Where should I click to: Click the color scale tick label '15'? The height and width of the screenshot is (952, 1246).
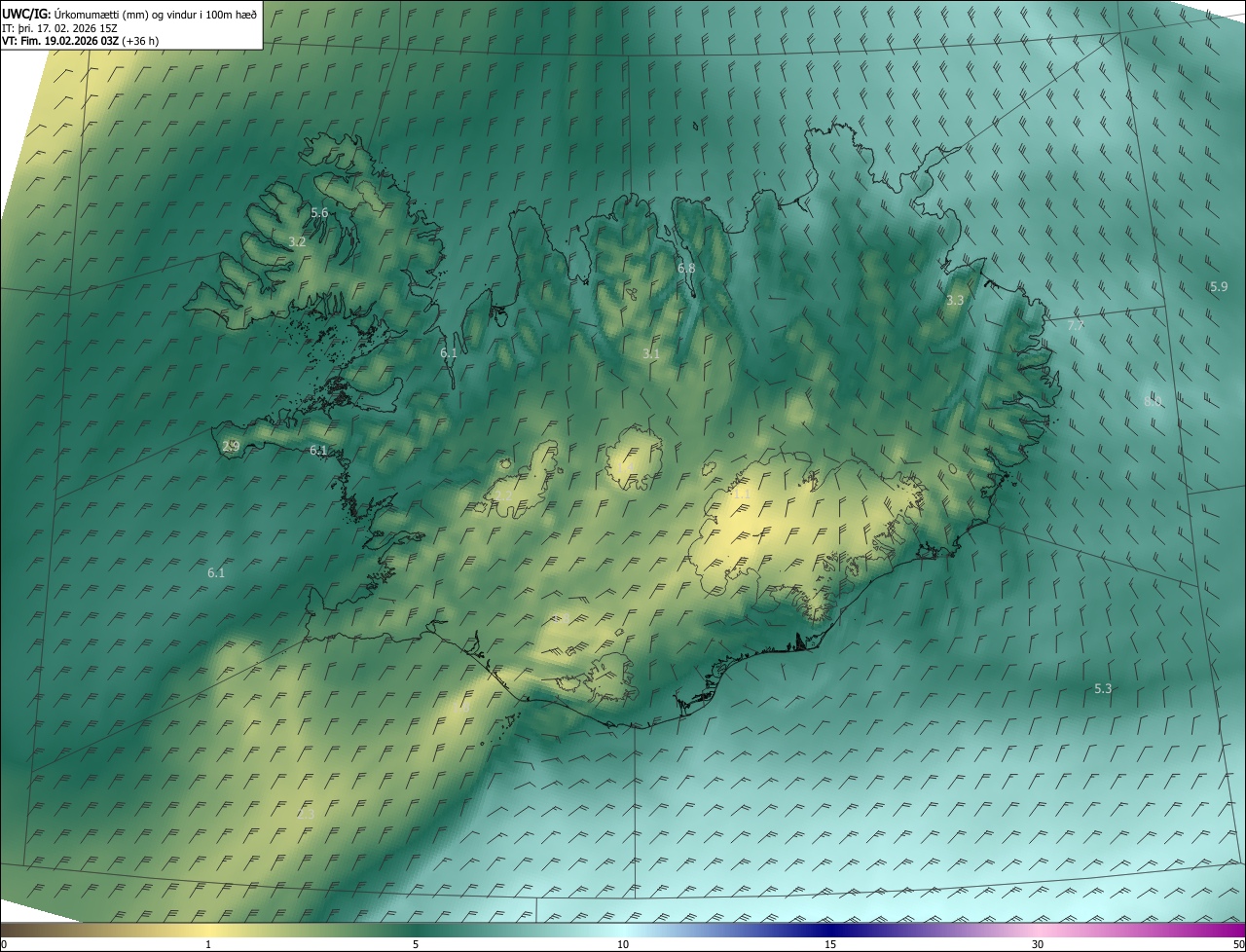830,944
